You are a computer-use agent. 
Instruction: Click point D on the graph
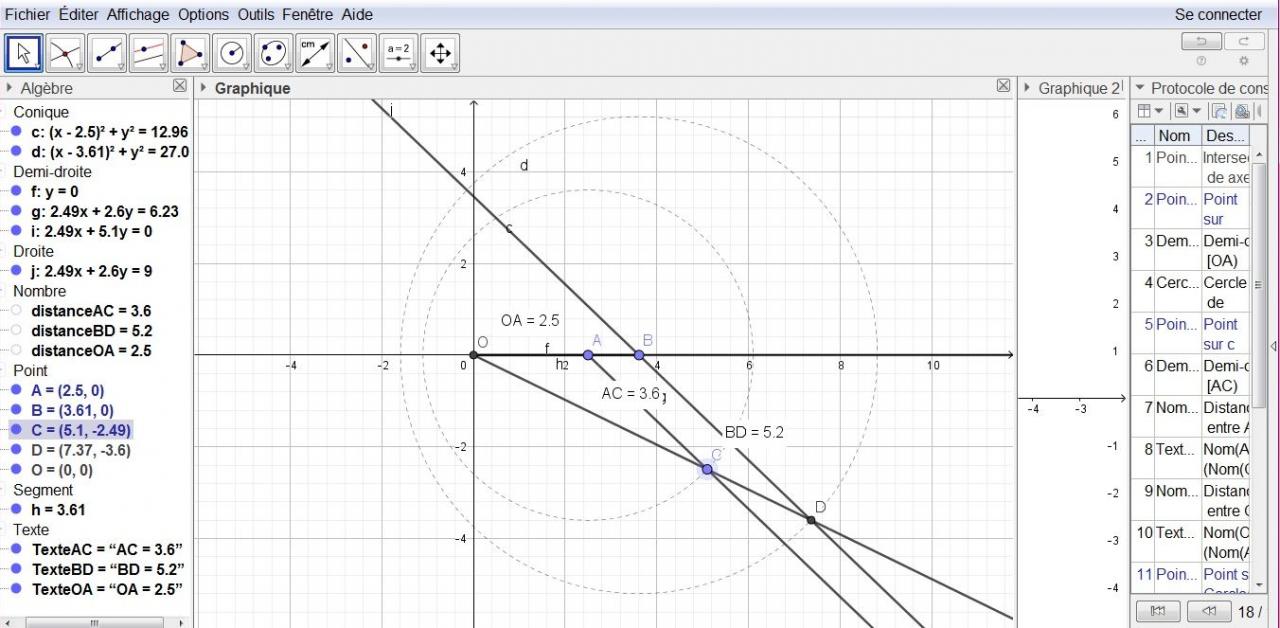point(811,520)
